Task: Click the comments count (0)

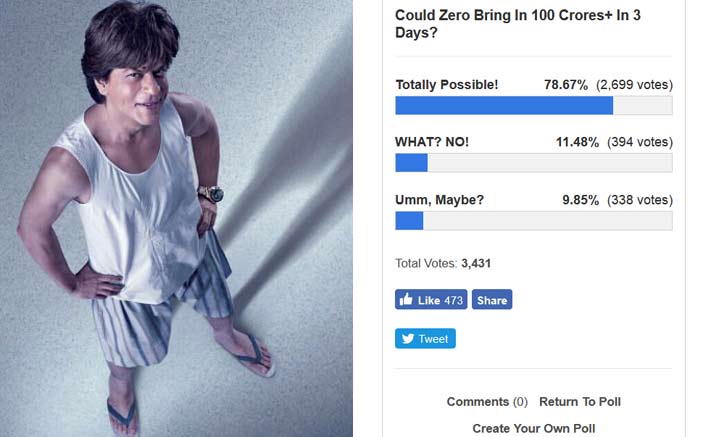Action: click(x=520, y=401)
